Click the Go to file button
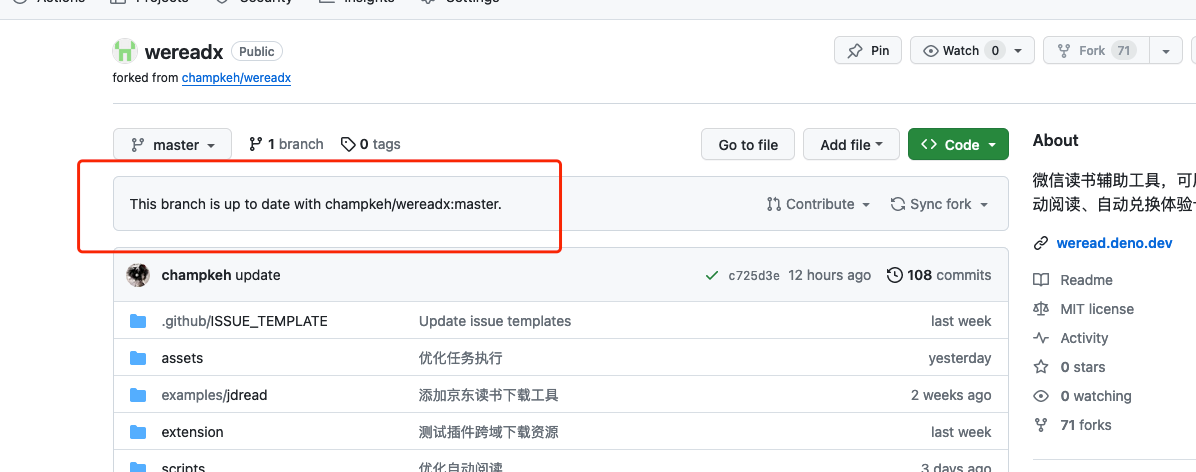This screenshot has width=1196, height=472. point(748,144)
